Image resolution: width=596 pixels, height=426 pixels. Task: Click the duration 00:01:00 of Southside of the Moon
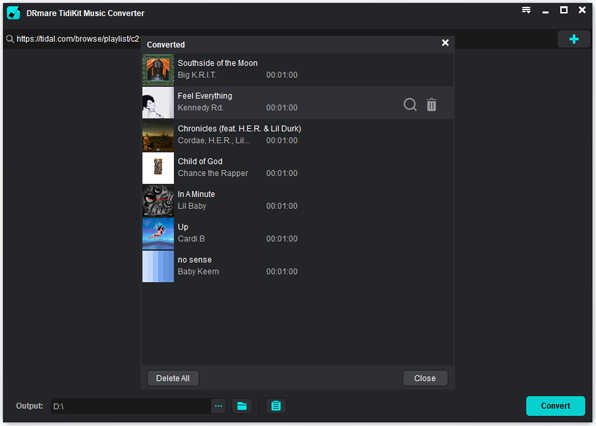pos(282,75)
